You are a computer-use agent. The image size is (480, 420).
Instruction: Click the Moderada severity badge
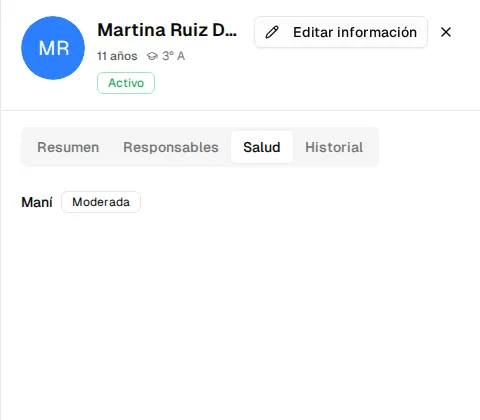point(101,202)
